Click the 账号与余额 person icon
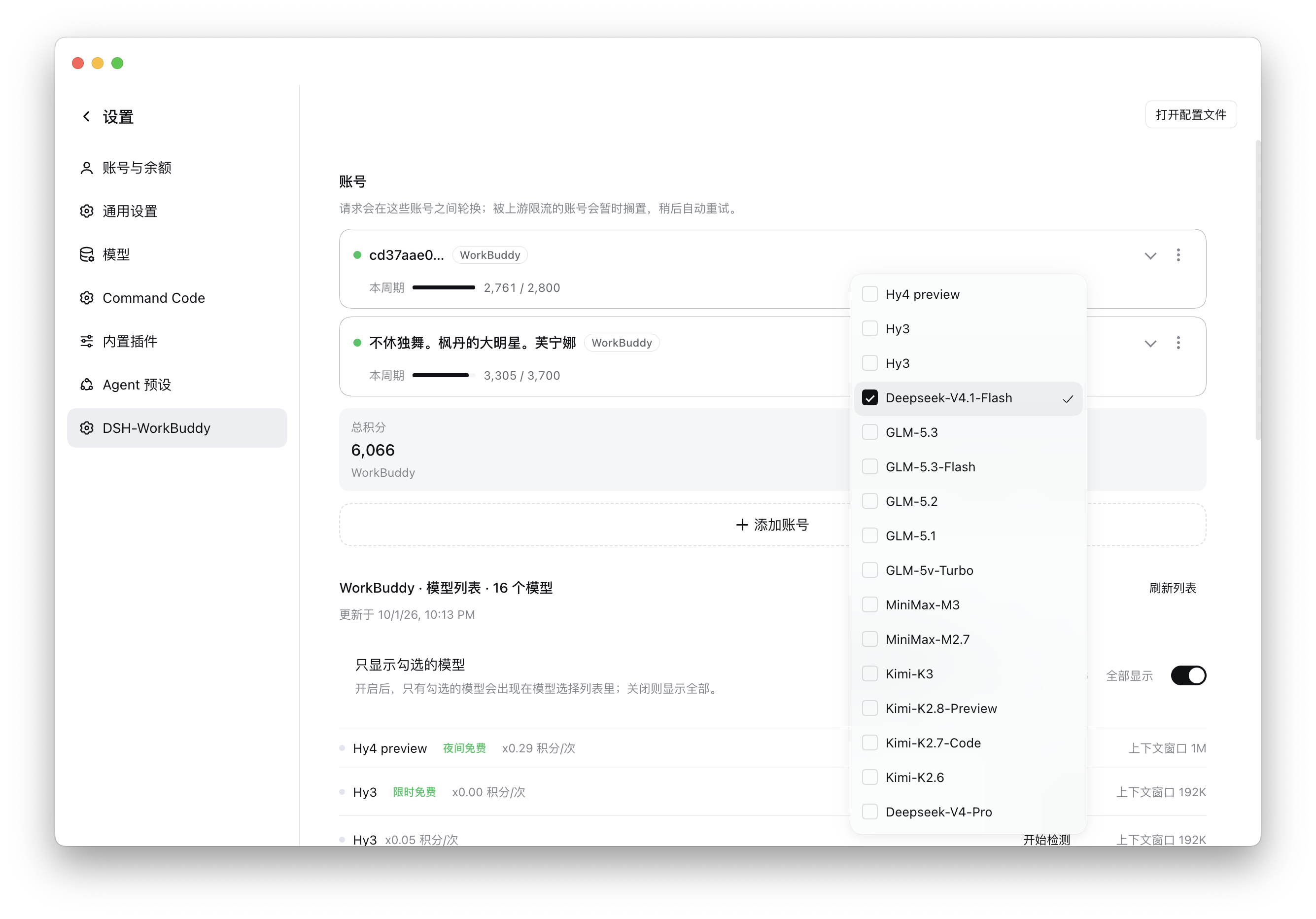This screenshot has height=919, width=1316. (x=87, y=168)
